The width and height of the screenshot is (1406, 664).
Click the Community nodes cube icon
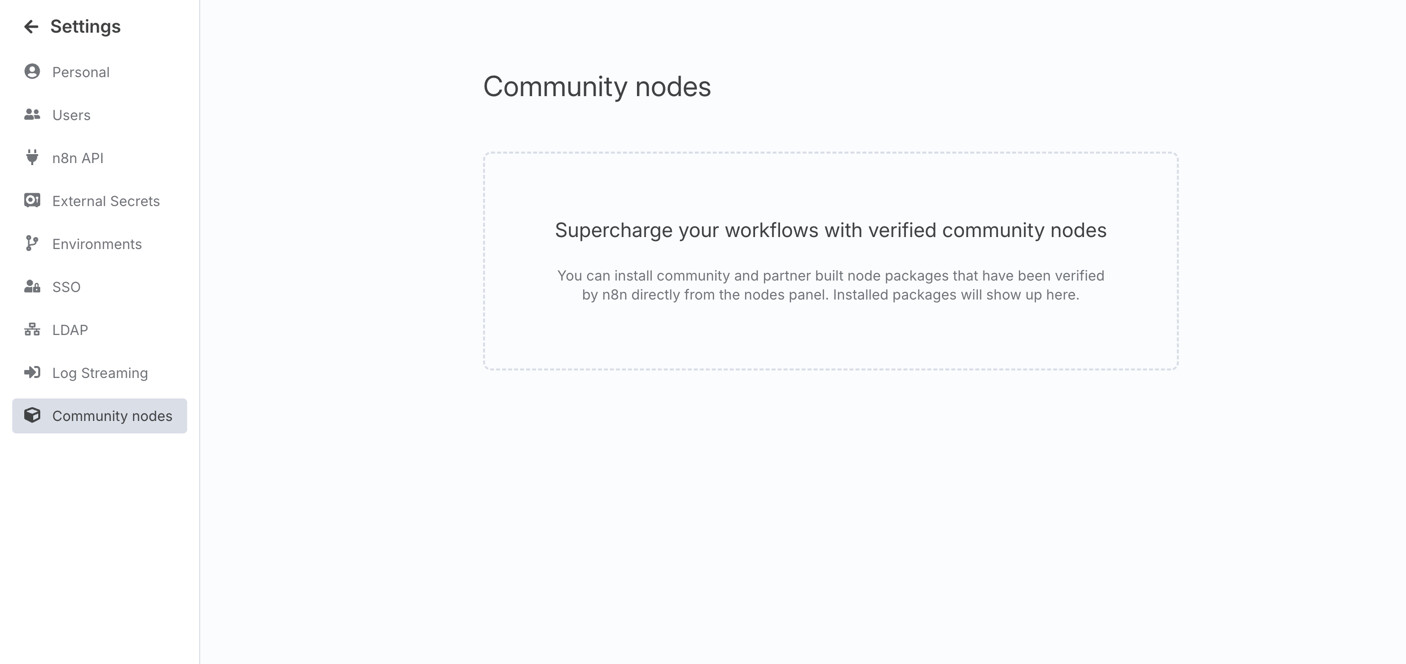click(x=32, y=416)
